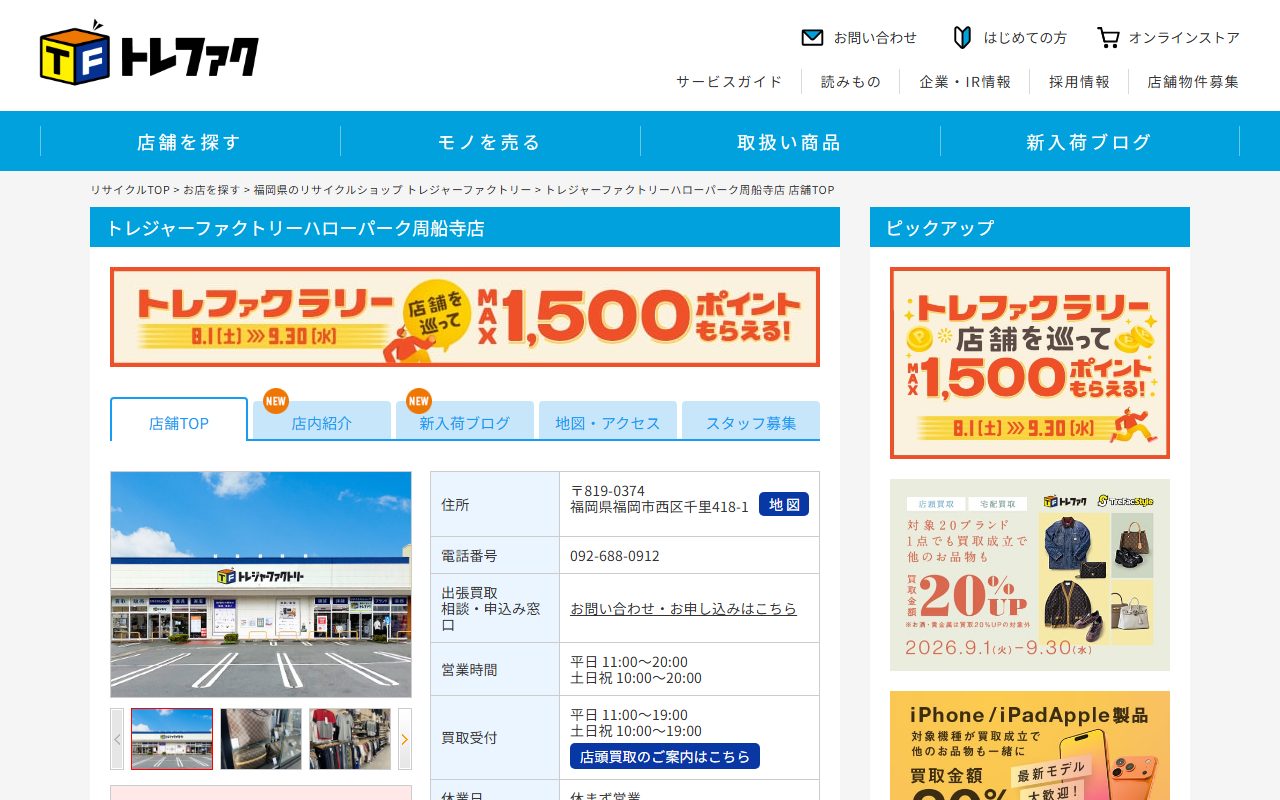Click phone number 092-688-0912
The image size is (1280, 800).
coord(615,556)
